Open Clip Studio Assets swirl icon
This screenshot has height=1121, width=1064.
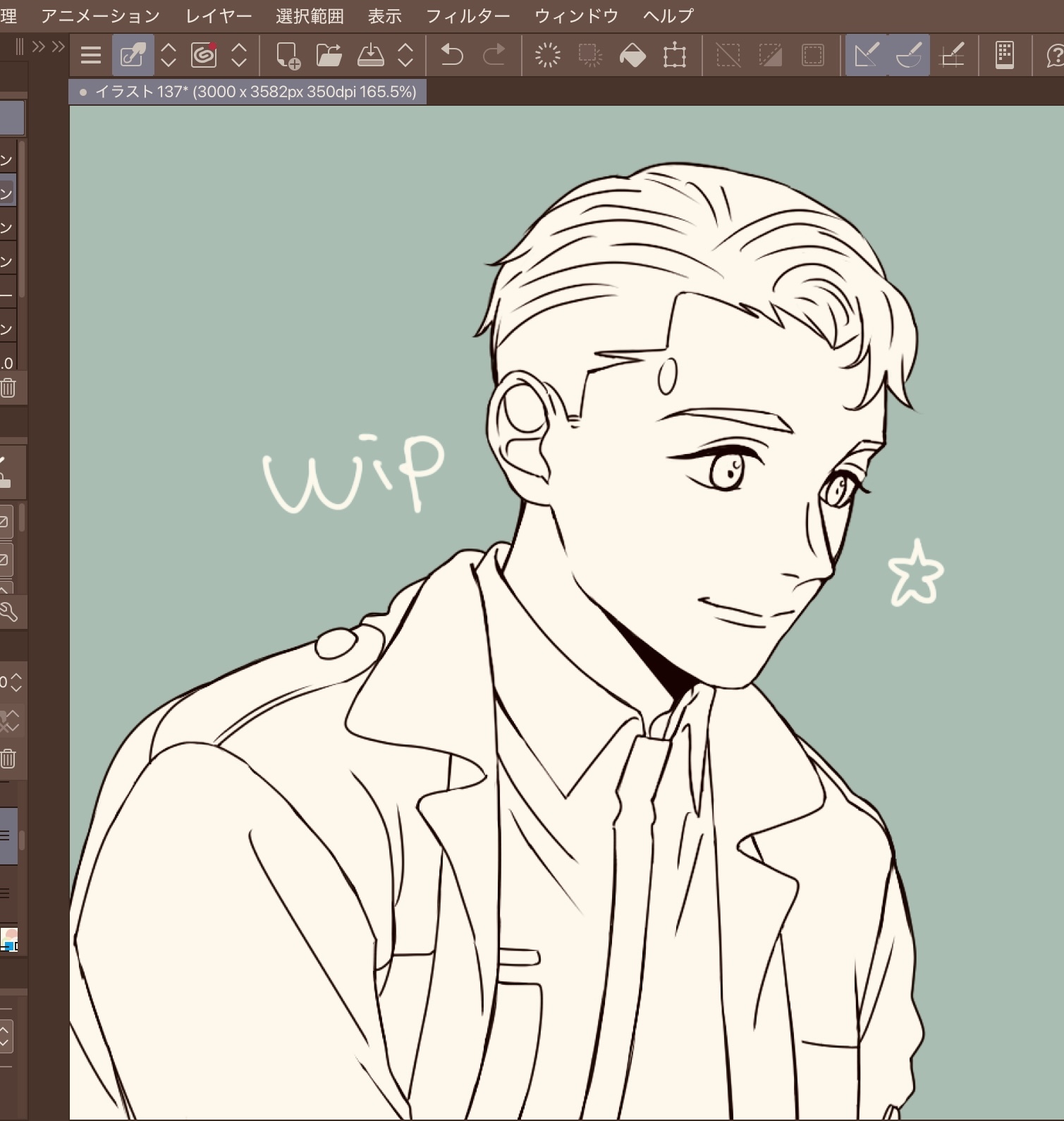[x=204, y=55]
